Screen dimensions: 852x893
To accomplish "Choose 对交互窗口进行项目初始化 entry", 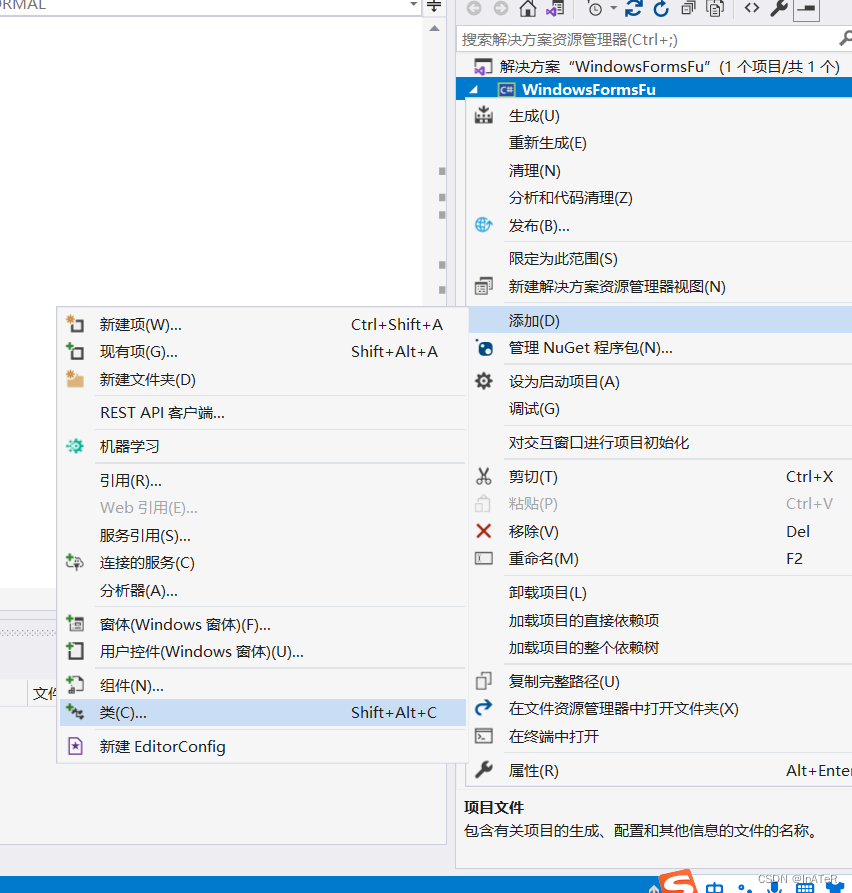I will coord(660,443).
